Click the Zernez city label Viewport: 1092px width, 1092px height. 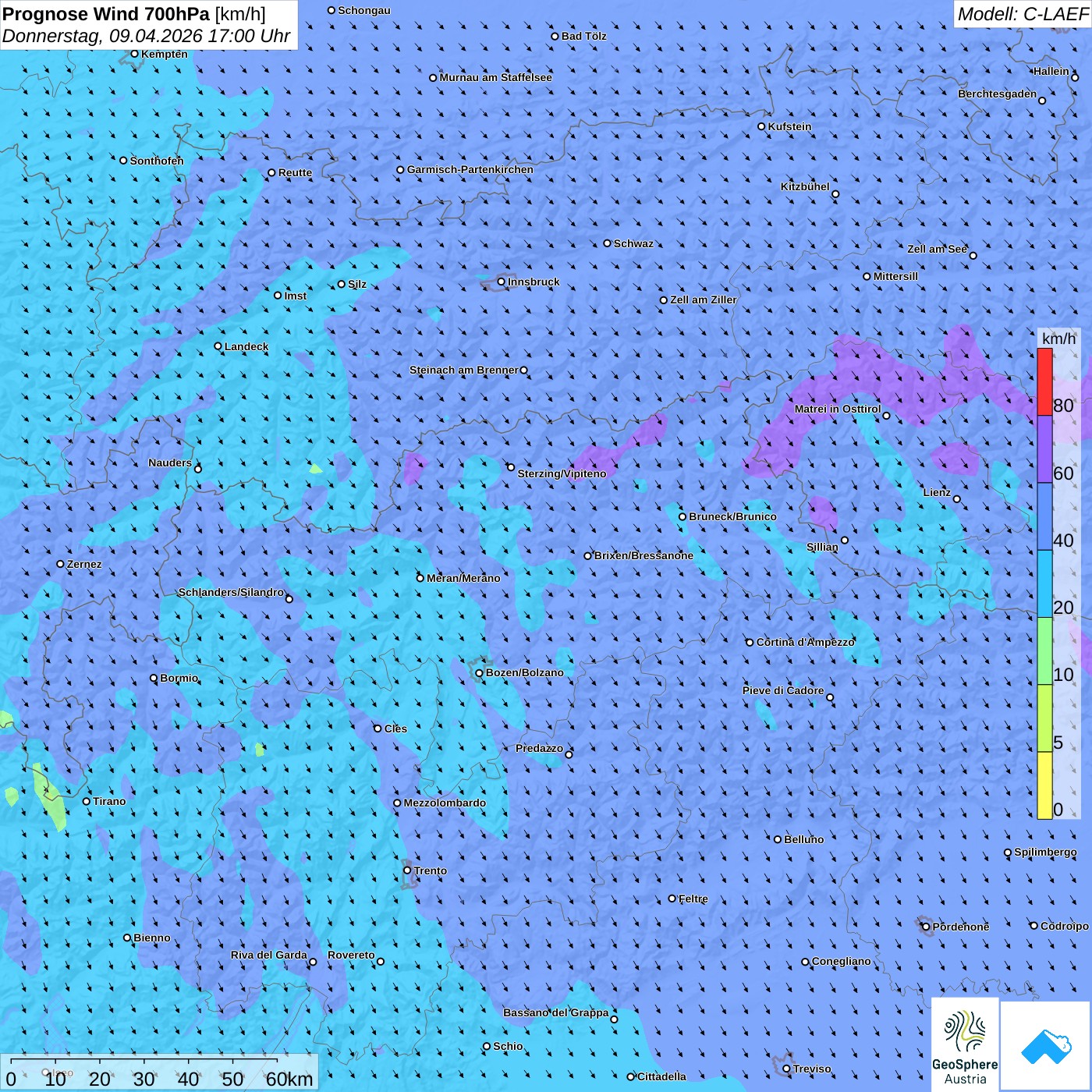(84, 564)
